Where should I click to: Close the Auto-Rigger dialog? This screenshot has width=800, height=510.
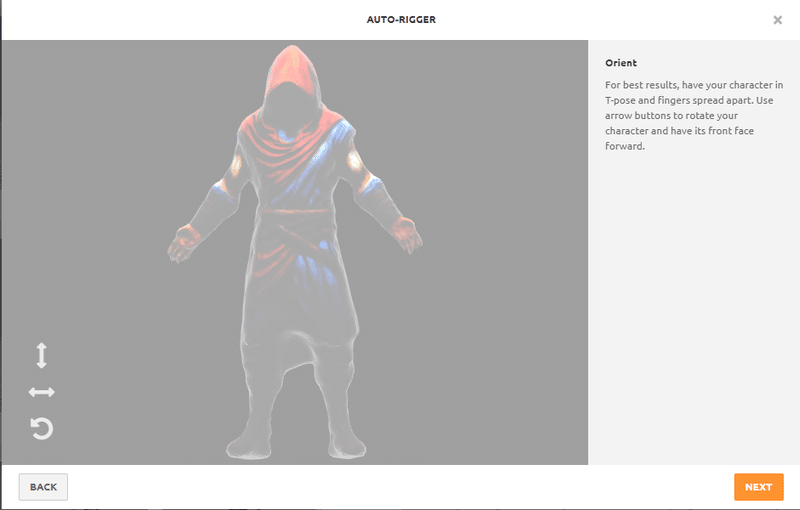point(778,20)
